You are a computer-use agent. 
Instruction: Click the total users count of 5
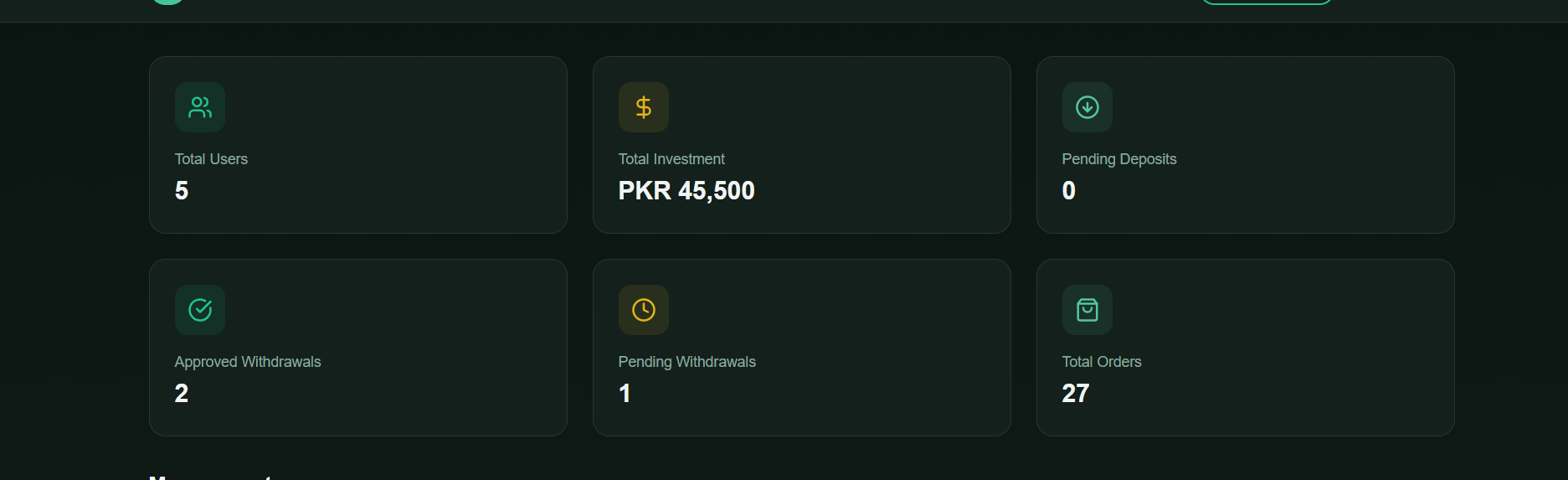tap(182, 191)
